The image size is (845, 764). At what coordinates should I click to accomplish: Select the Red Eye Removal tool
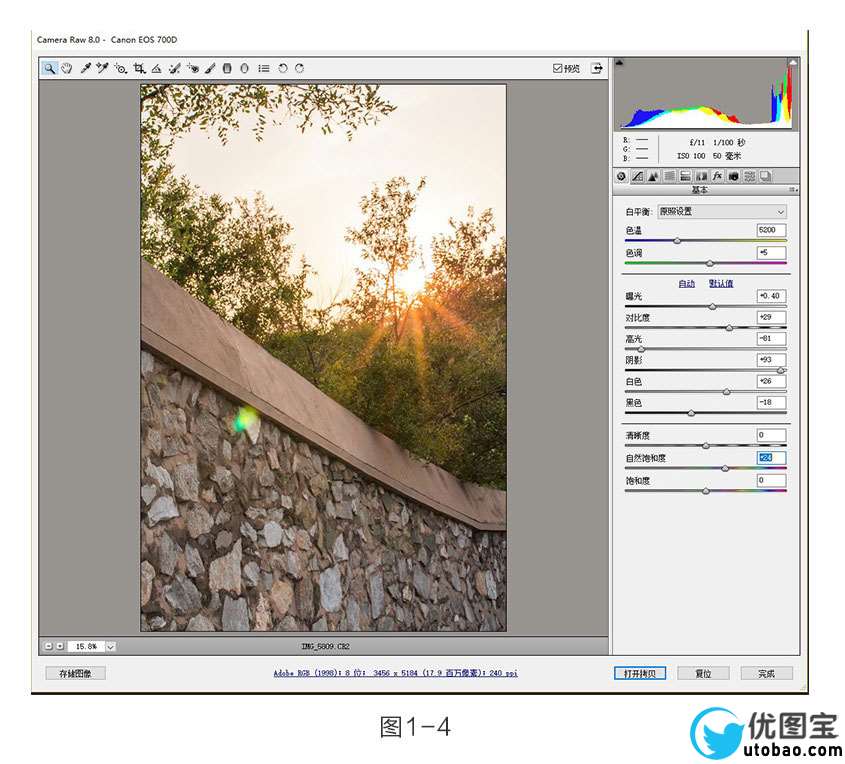click(192, 69)
